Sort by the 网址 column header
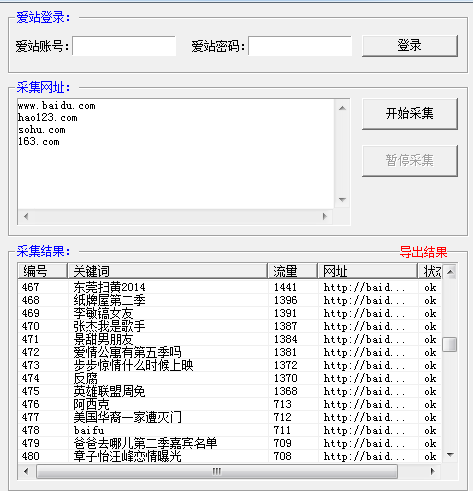Viewport: 473px width, 491px height. 368,271
